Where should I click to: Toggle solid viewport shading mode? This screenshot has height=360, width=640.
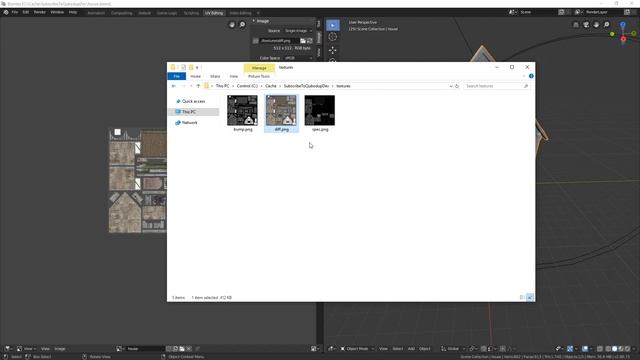[x=614, y=349]
